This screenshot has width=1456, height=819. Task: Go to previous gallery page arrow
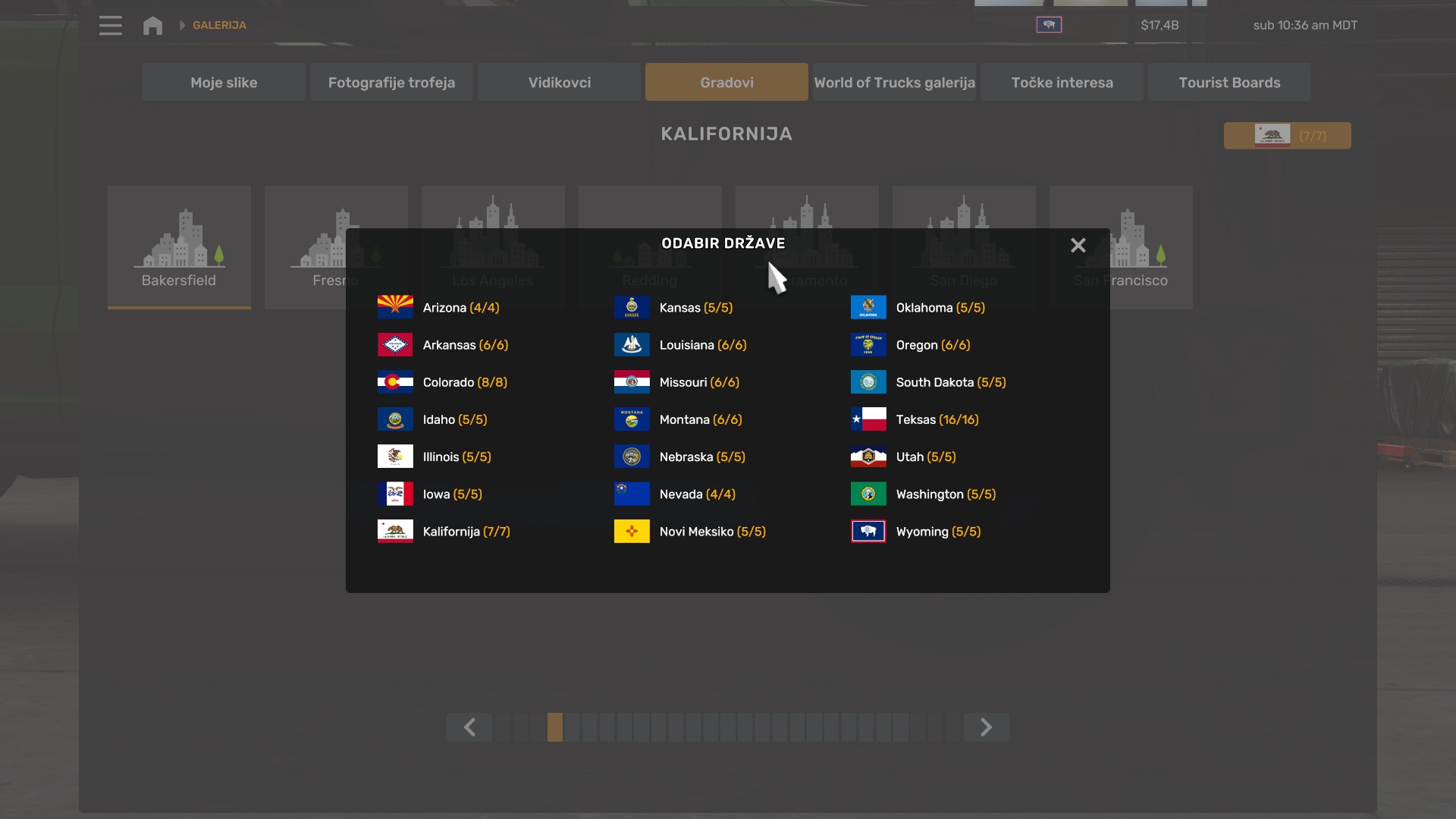(469, 726)
